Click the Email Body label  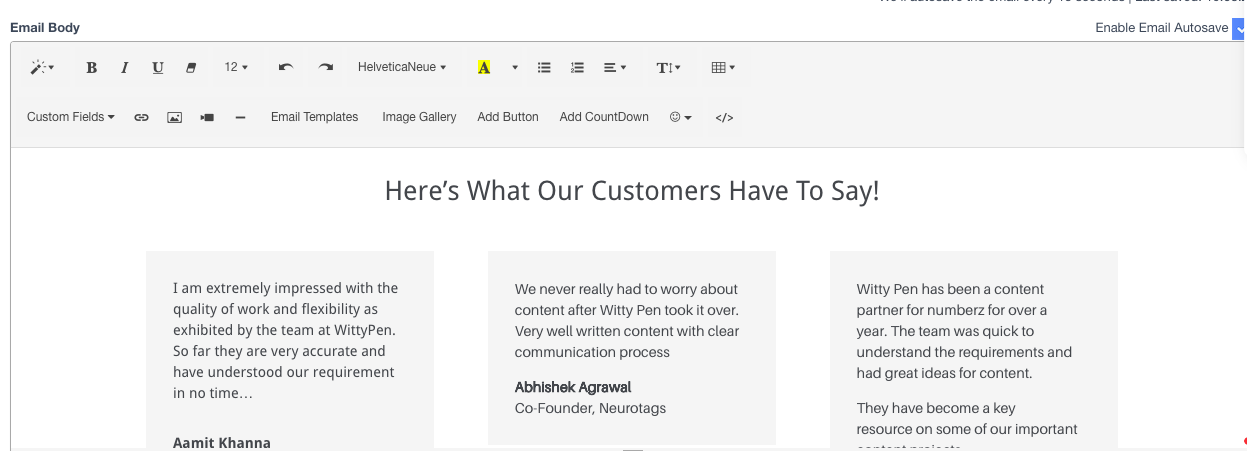tap(45, 28)
